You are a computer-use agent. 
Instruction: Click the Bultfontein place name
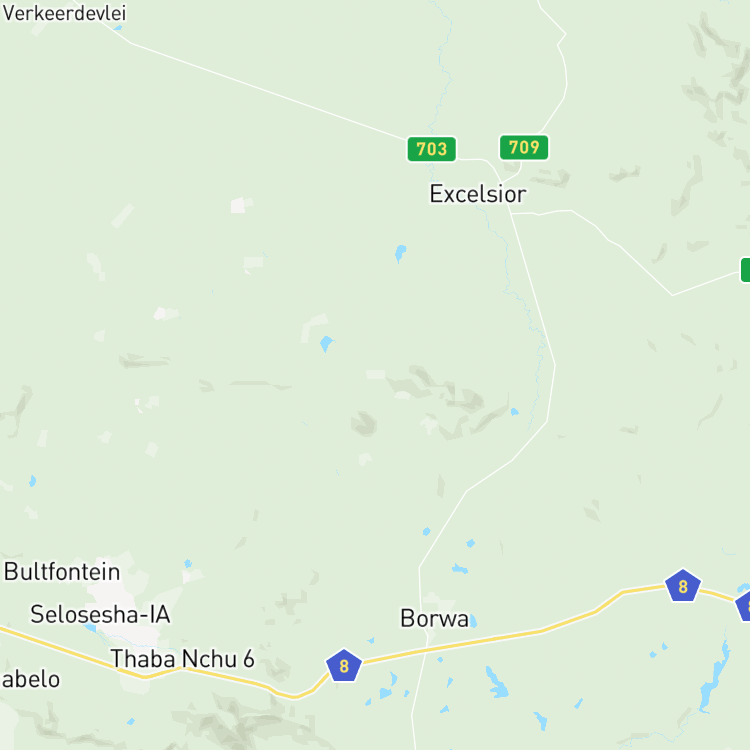[x=62, y=572]
